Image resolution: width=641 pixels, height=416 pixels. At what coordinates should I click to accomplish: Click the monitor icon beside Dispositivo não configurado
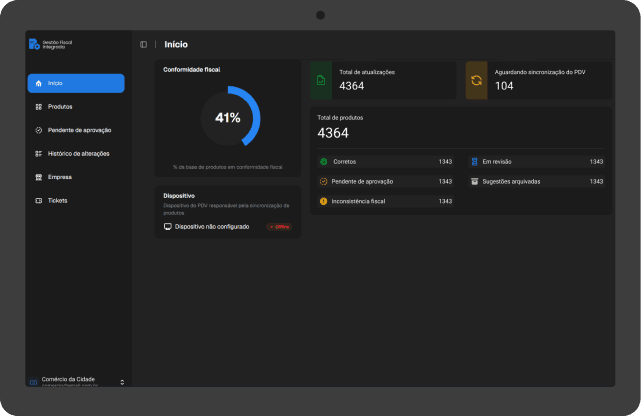[168, 227]
